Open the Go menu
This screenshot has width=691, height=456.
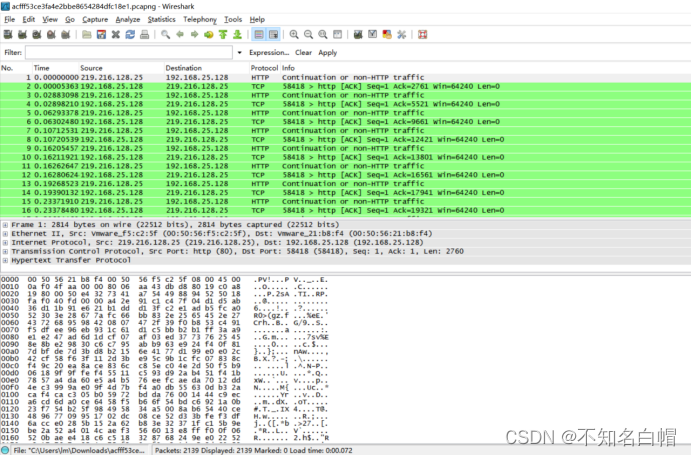pos(70,19)
